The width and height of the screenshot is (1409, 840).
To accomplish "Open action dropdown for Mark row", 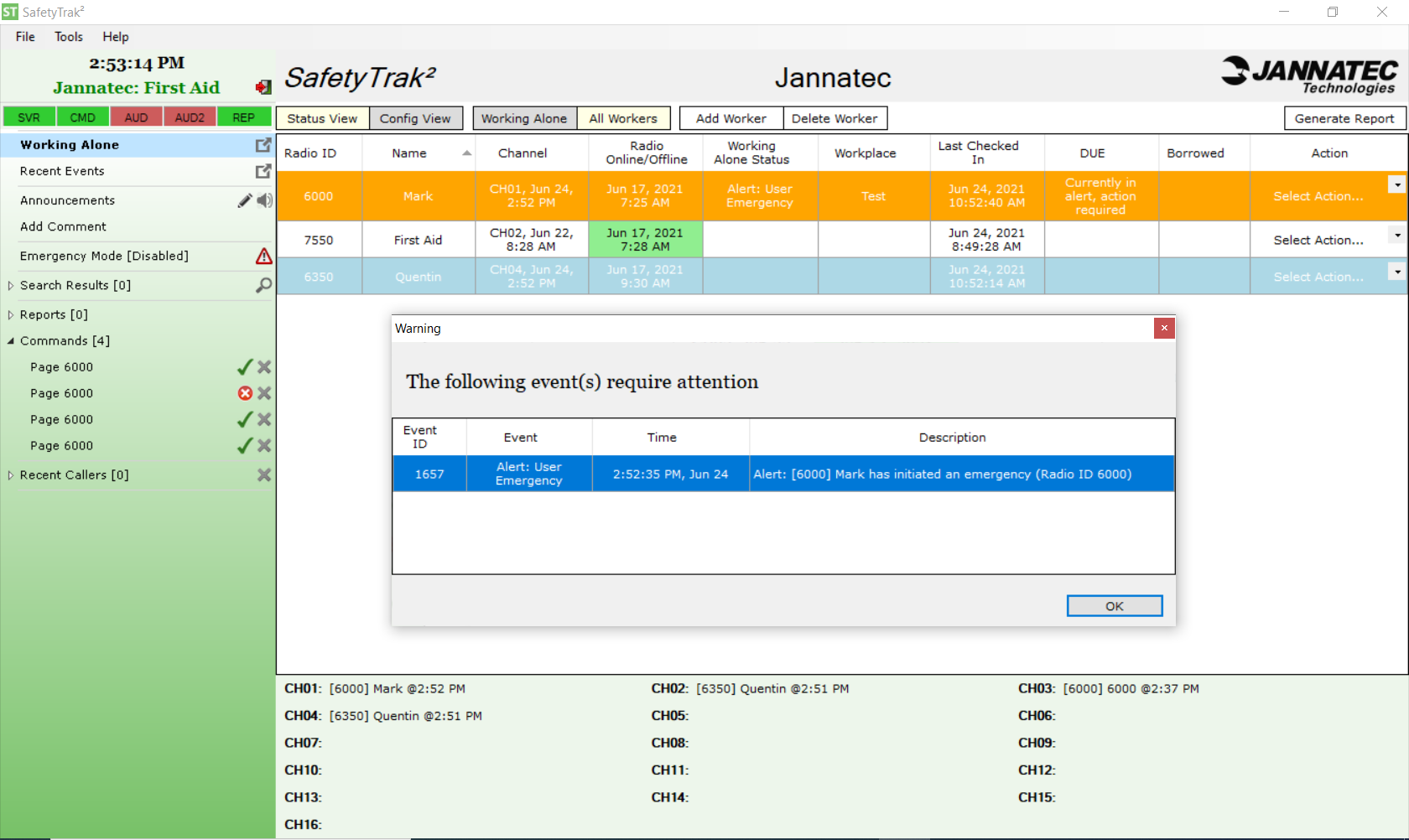I will pos(1396,184).
